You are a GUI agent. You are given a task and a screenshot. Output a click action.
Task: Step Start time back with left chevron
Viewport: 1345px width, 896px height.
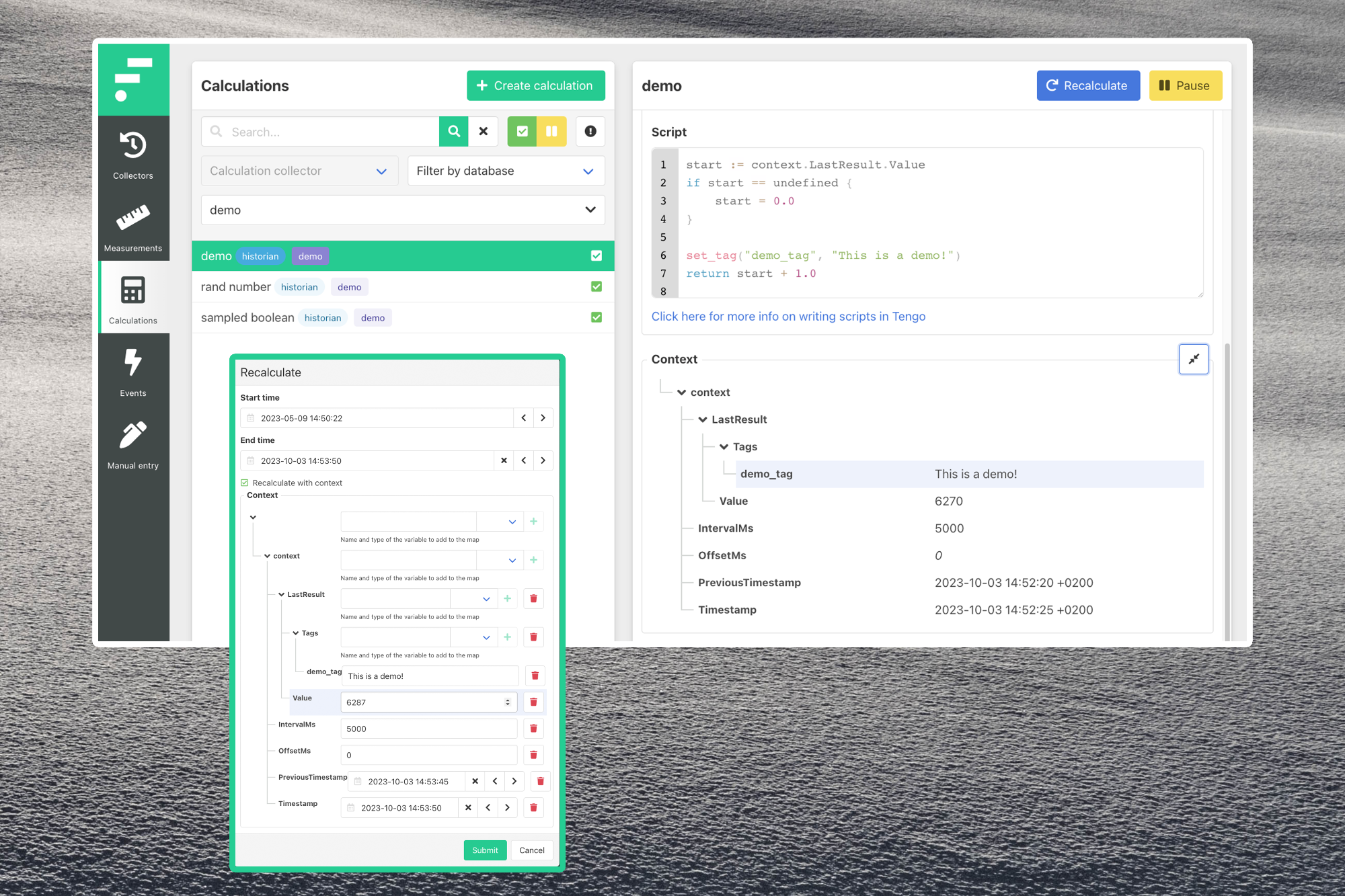coord(524,417)
